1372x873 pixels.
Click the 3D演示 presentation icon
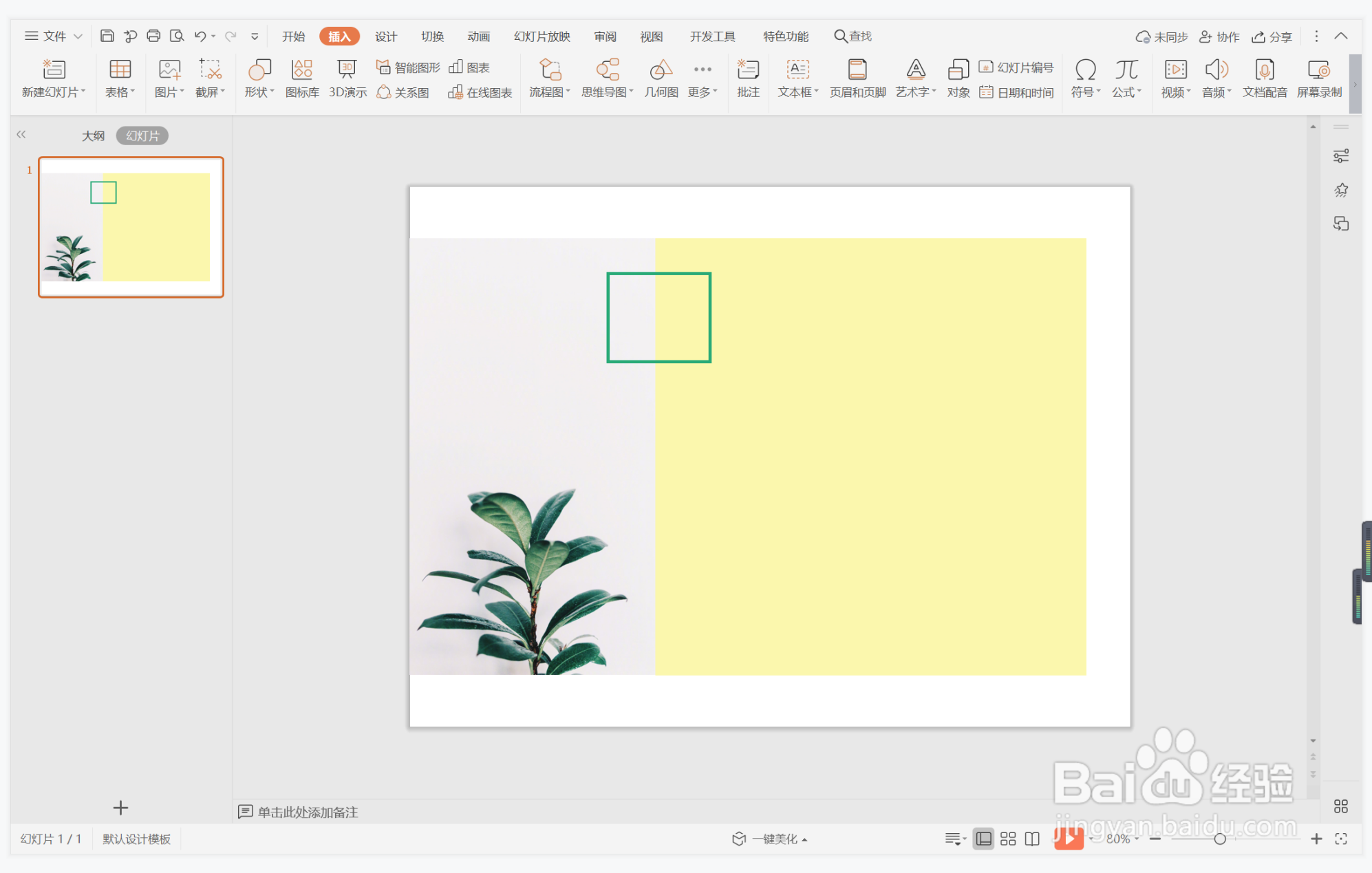click(x=347, y=69)
